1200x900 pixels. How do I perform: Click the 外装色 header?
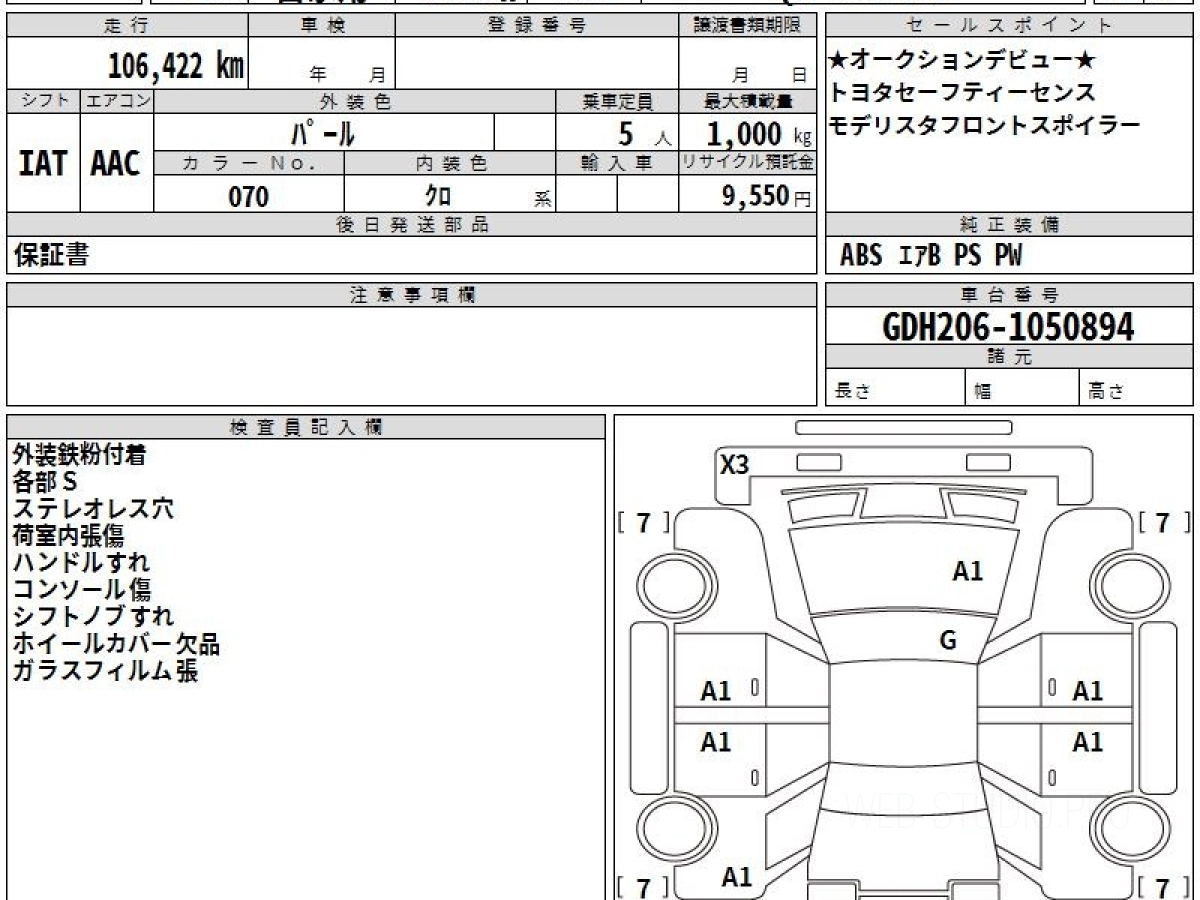(355, 101)
